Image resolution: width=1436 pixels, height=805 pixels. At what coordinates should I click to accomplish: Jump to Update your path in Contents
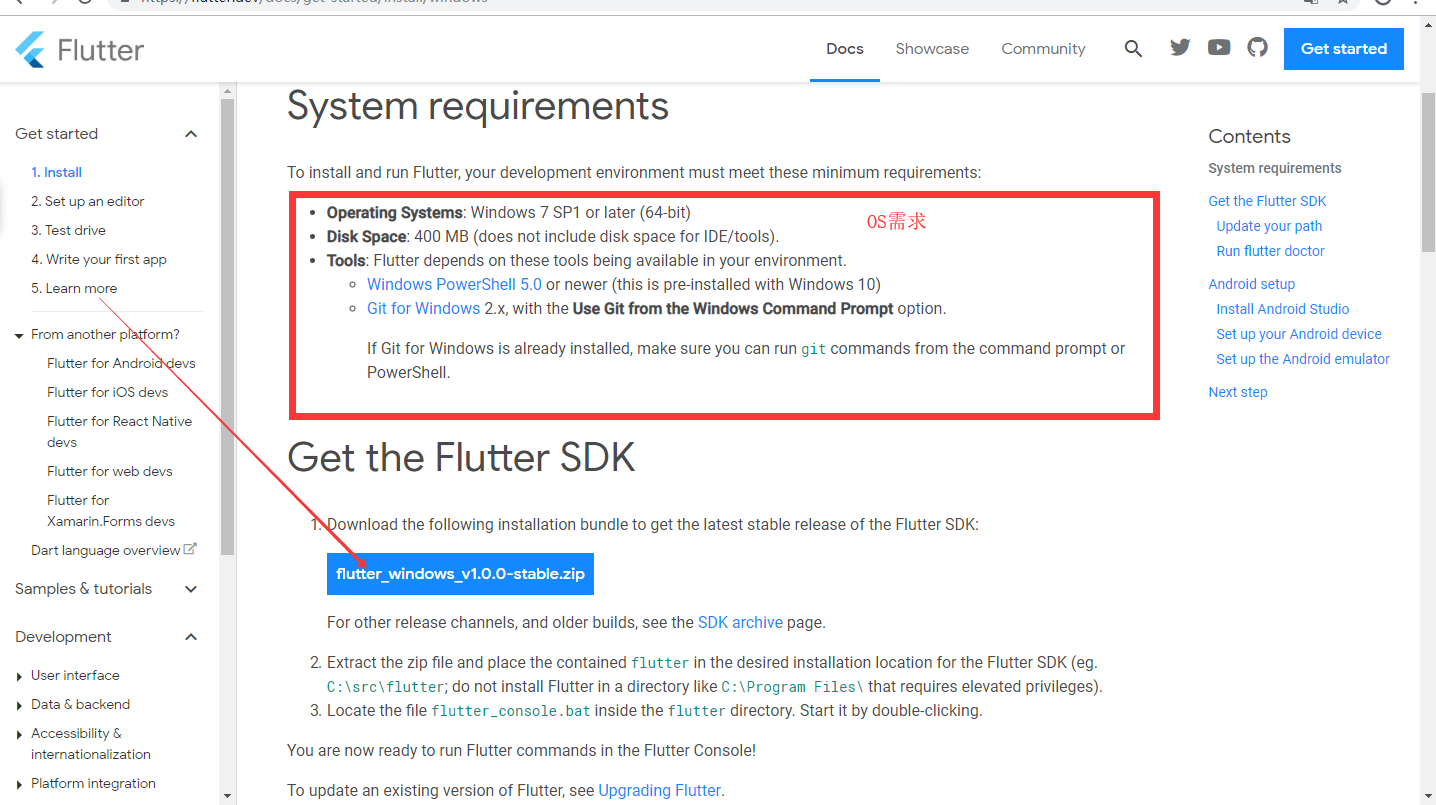coord(1269,226)
